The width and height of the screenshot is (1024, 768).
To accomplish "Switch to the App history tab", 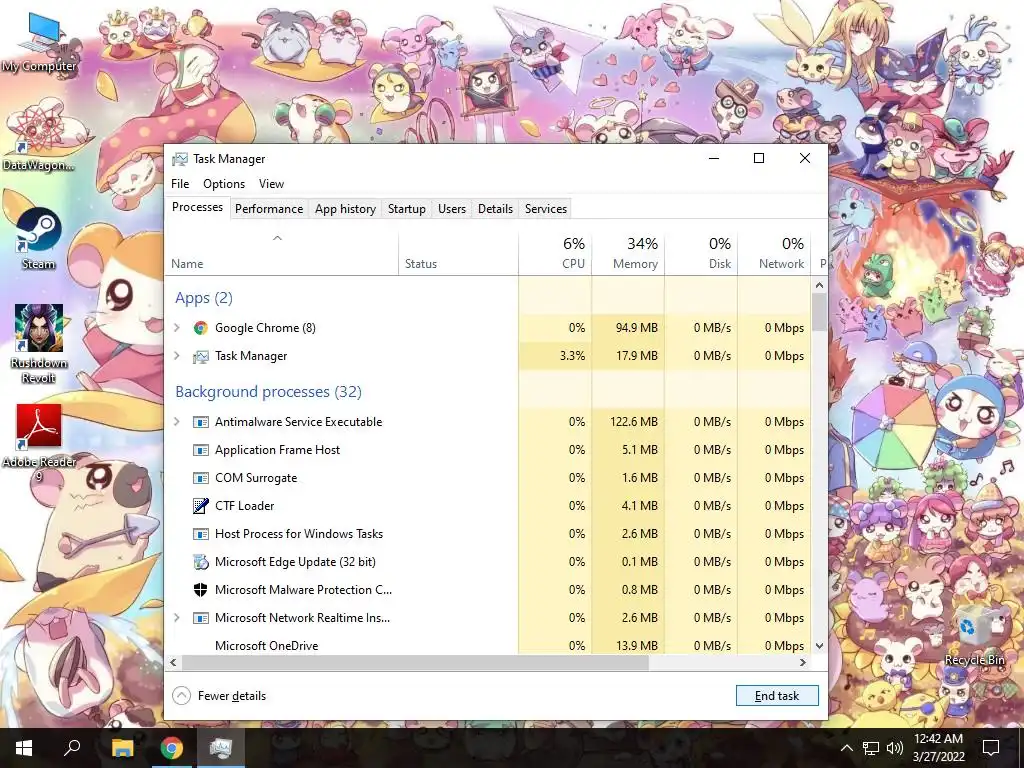I will click(x=345, y=209).
